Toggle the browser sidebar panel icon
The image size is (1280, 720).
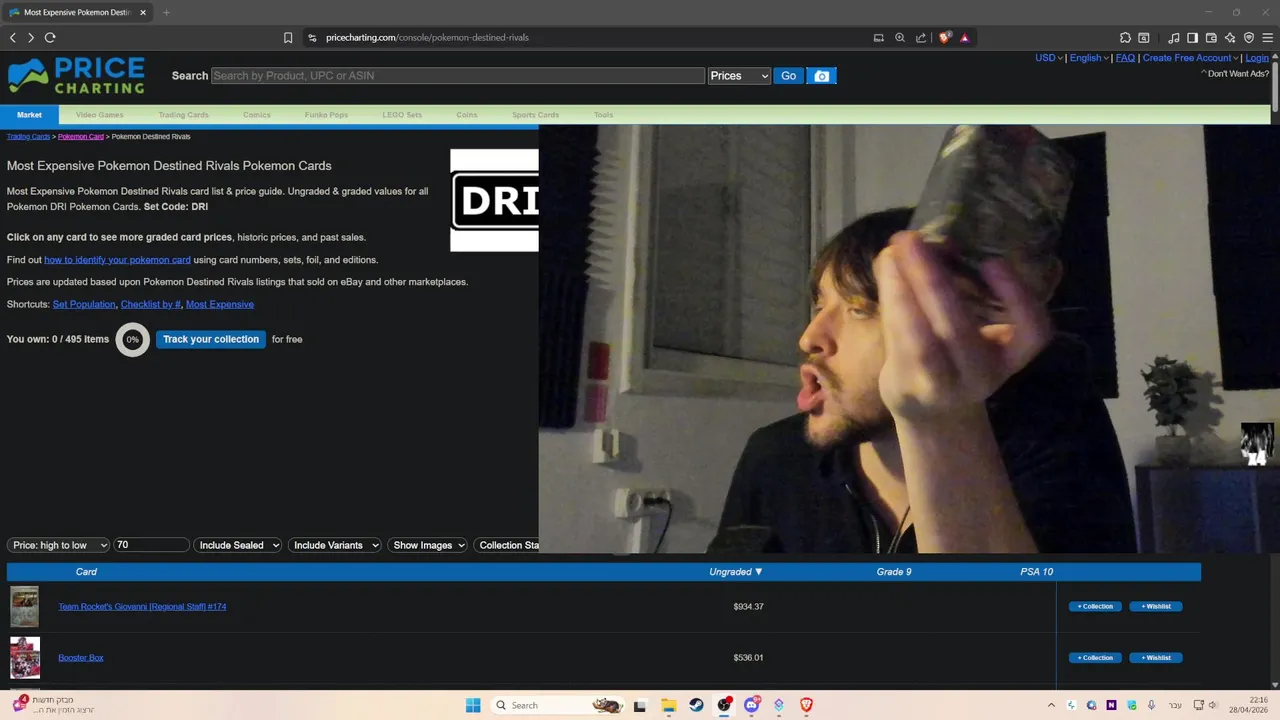1192,38
